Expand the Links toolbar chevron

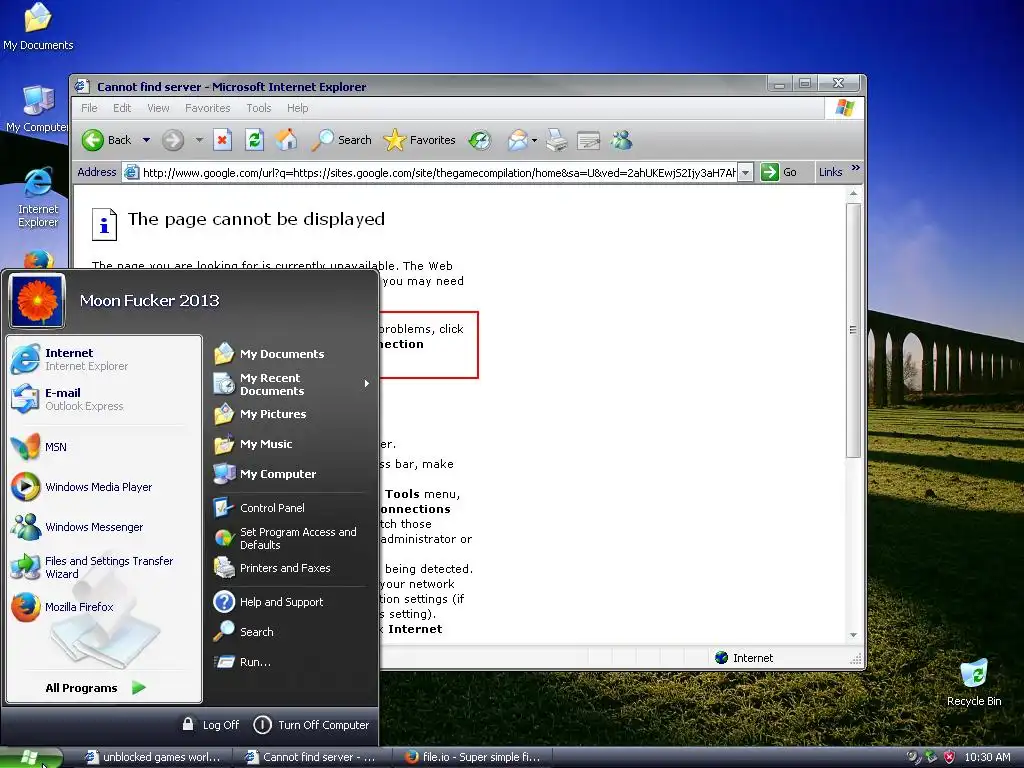tap(856, 168)
